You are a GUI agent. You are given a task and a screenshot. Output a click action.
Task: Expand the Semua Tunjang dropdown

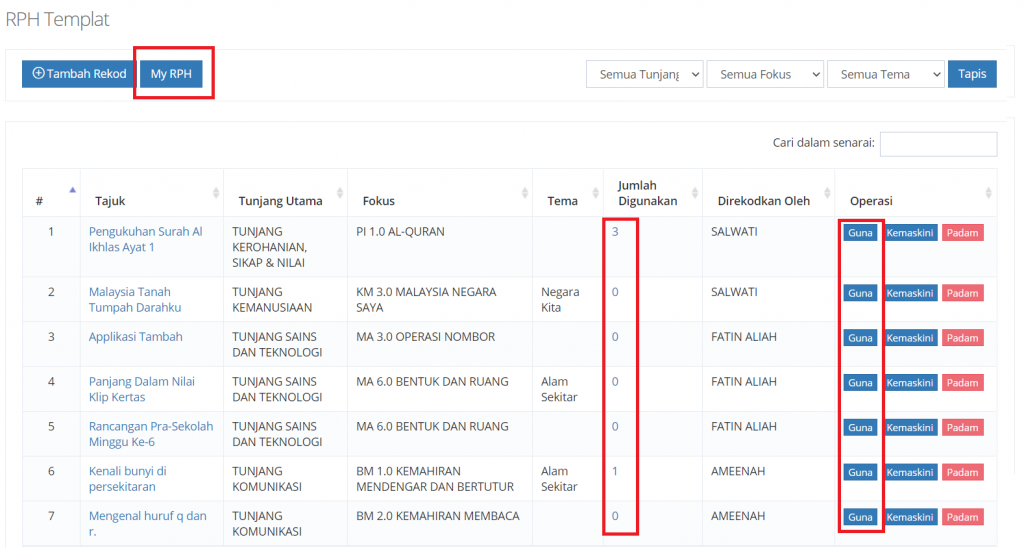[644, 74]
